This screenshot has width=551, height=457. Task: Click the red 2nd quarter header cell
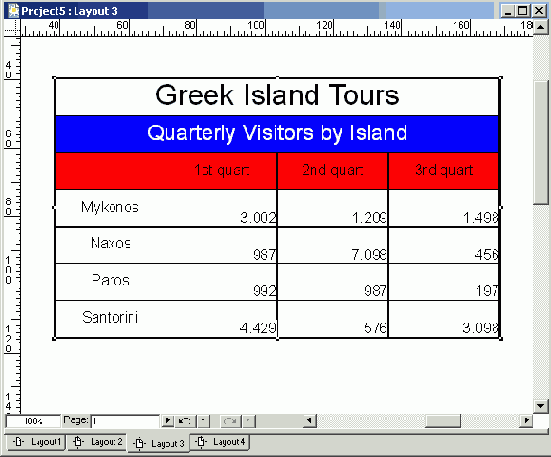point(332,171)
